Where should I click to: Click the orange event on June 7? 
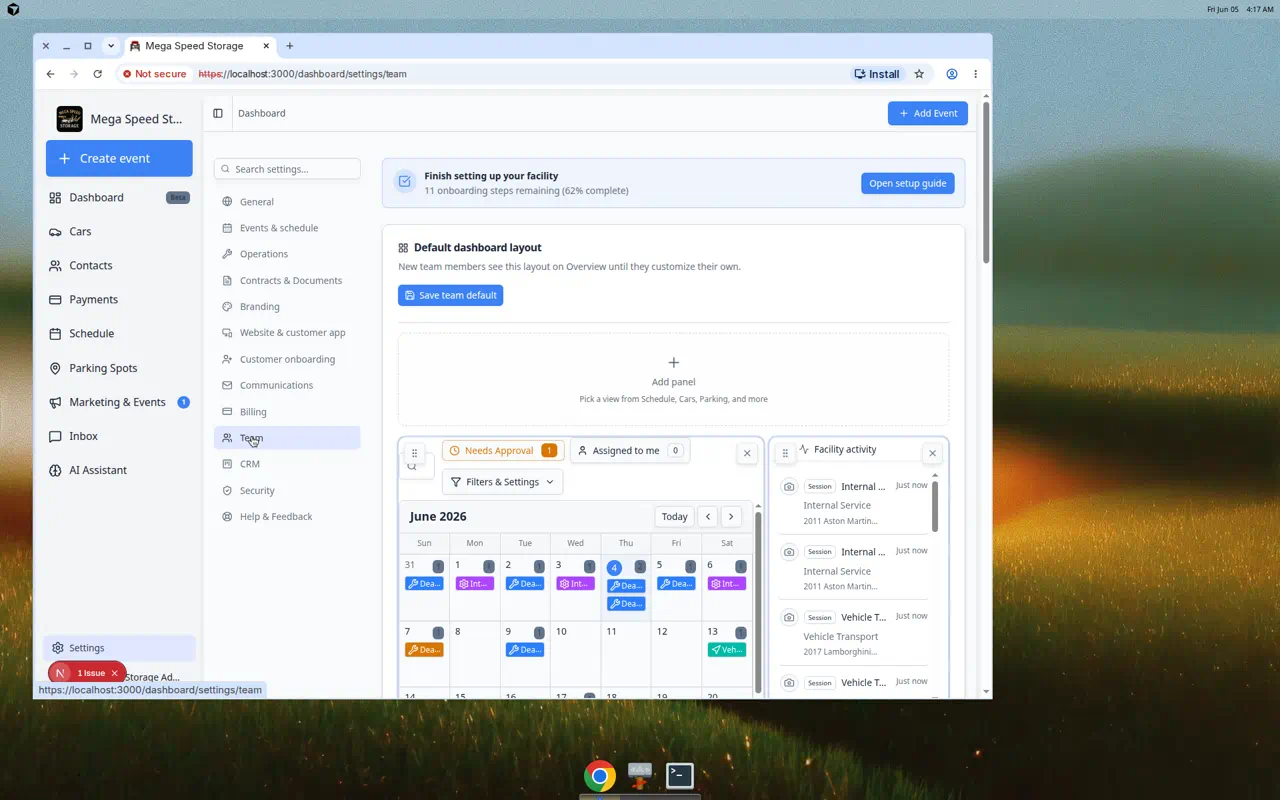(424, 650)
